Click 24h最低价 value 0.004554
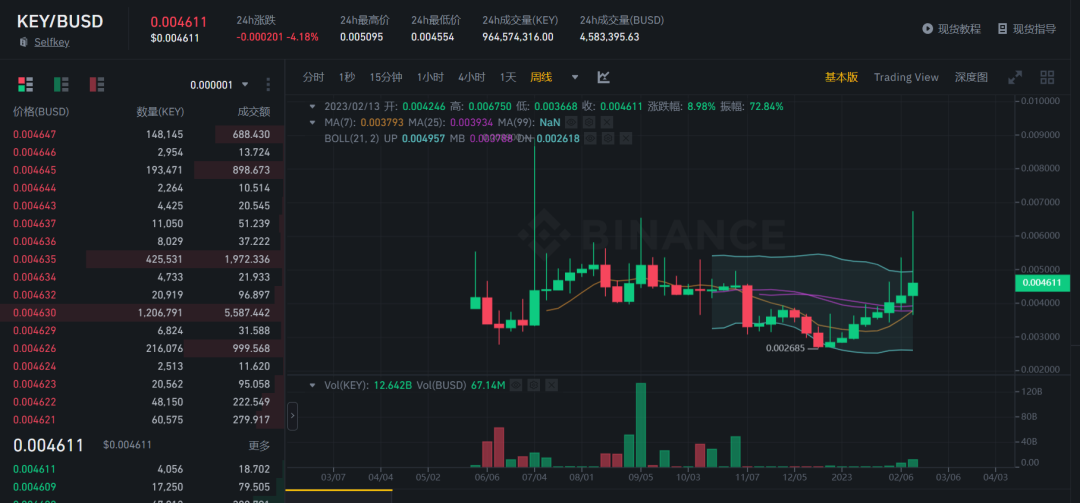1080x503 pixels. tap(433, 37)
